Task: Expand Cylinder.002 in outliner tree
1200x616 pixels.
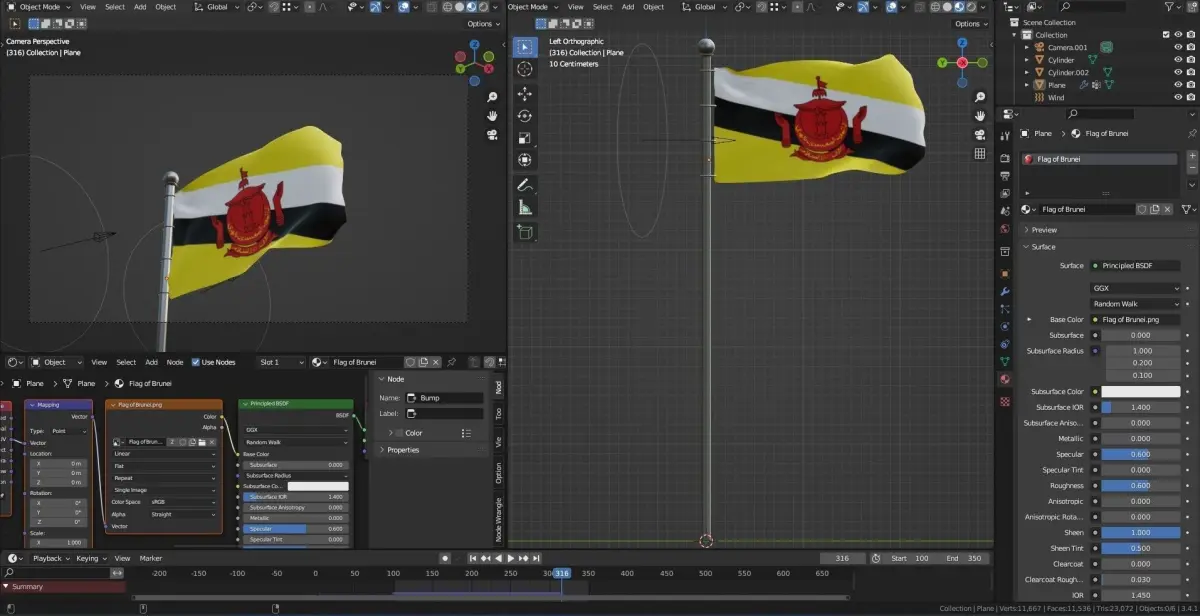Action: point(1027,72)
